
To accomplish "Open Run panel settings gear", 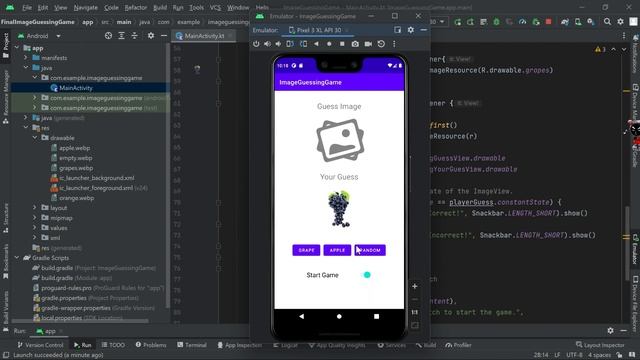I will coord(610,331).
